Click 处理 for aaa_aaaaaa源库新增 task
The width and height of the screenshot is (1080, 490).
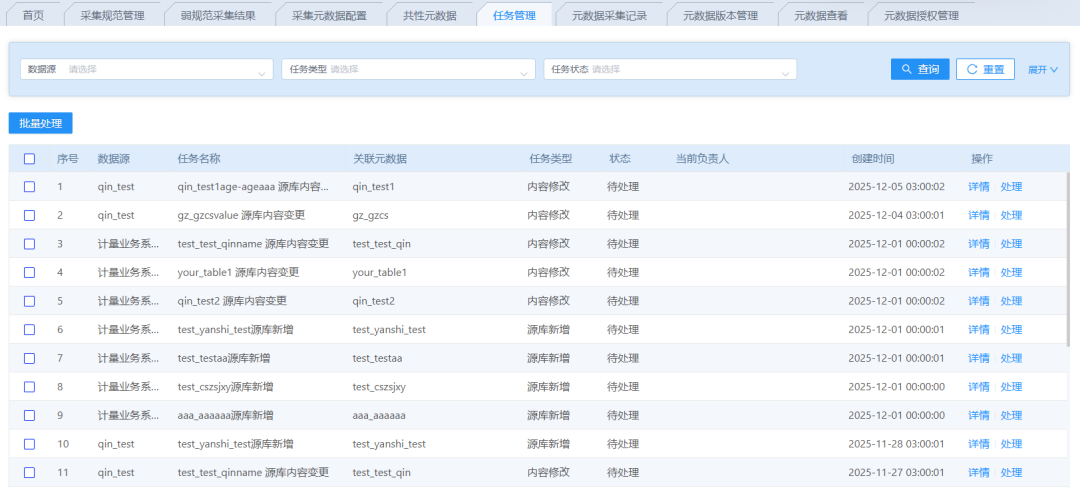[x=1011, y=415]
